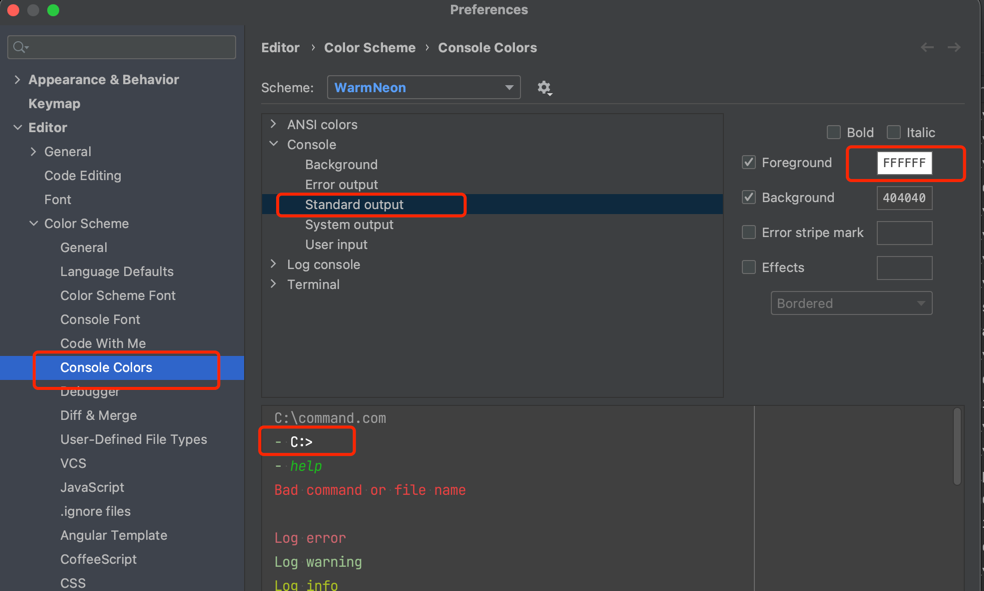Click 'Log warning' preview line
The width and height of the screenshot is (984, 591).
[318, 562]
